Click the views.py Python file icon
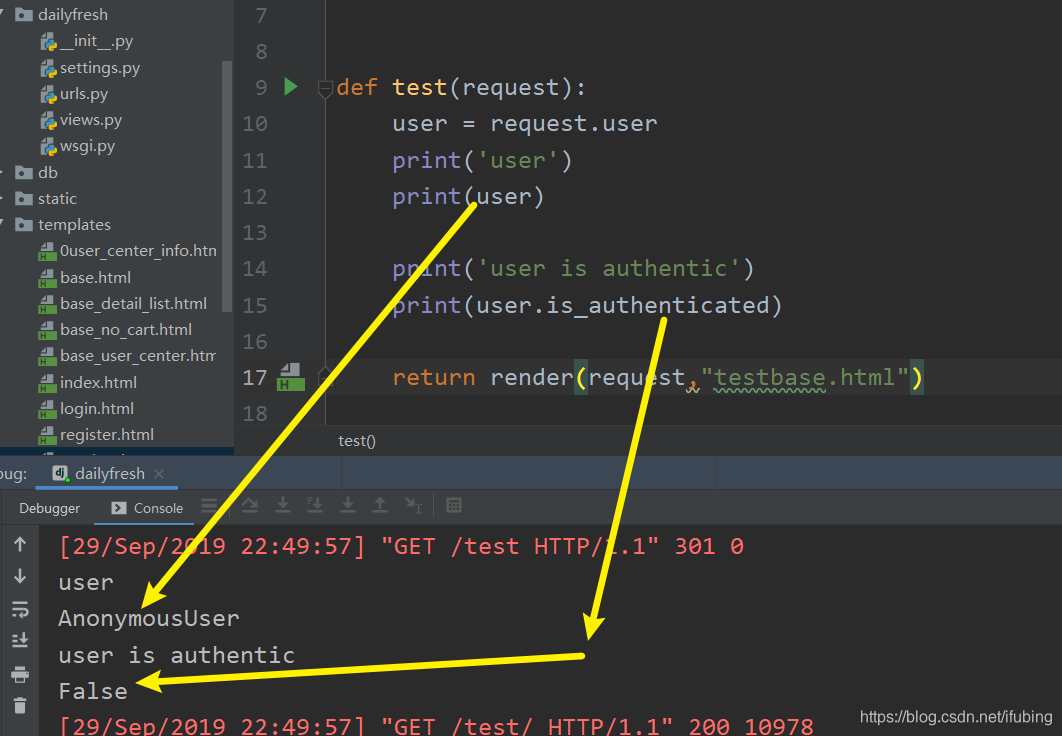The image size is (1062, 736). 48,121
